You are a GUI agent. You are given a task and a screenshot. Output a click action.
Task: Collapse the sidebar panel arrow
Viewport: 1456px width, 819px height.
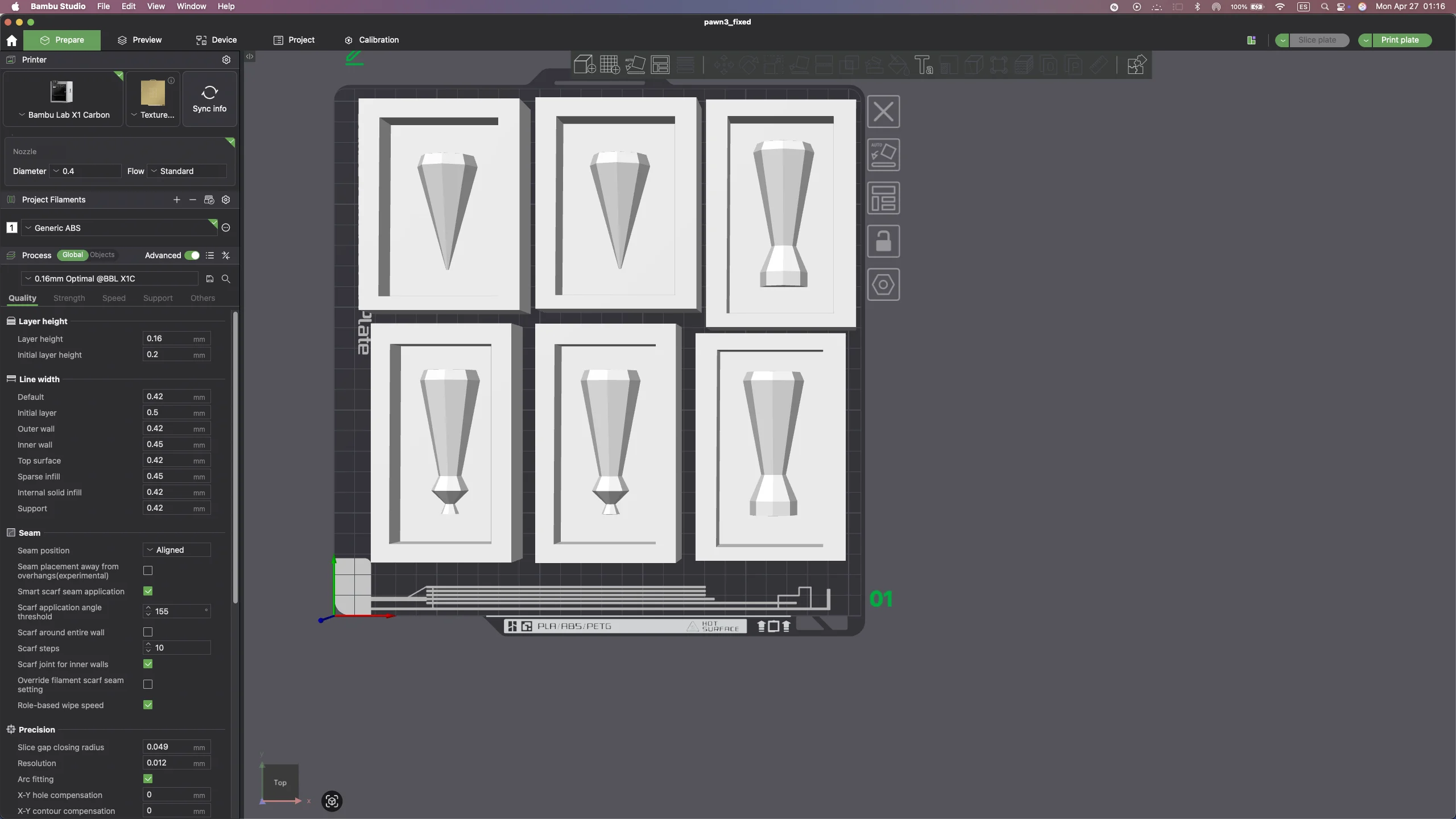[x=250, y=56]
